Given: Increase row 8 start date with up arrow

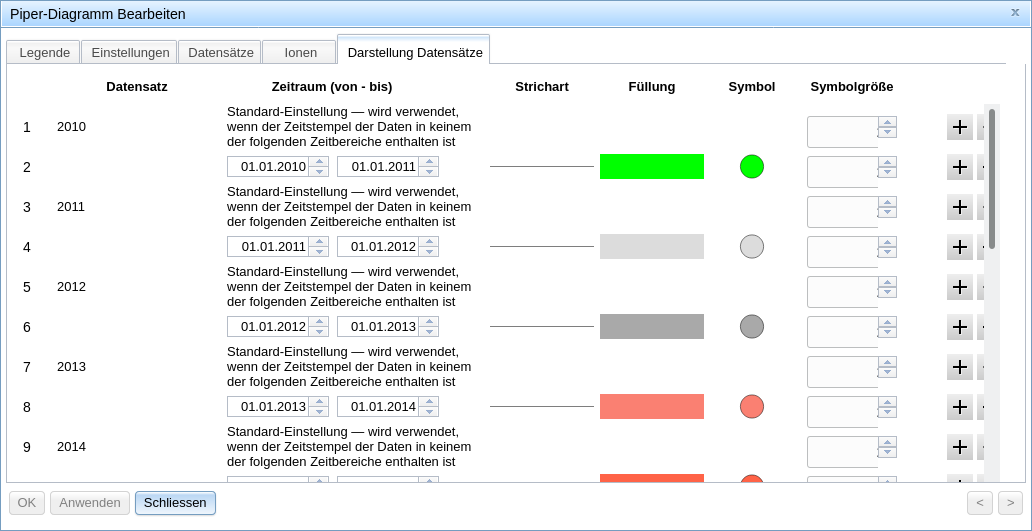Looking at the screenshot, I should 319,402.
